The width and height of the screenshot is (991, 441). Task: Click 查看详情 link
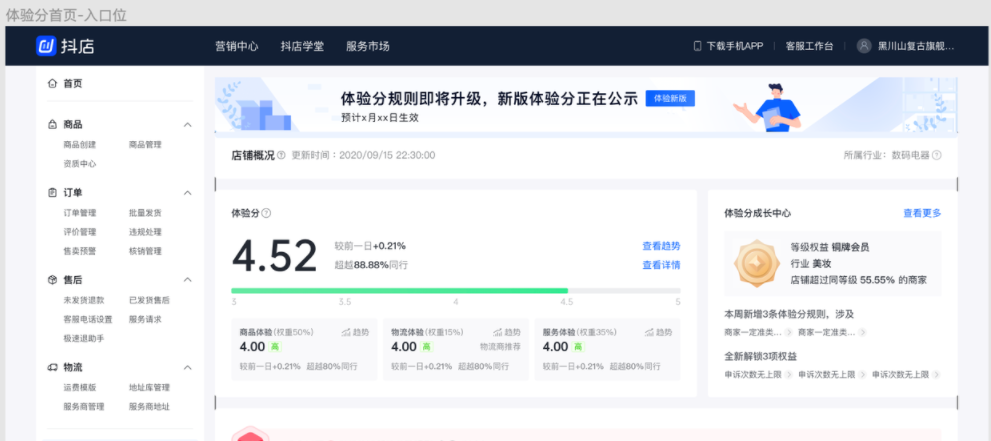[662, 265]
